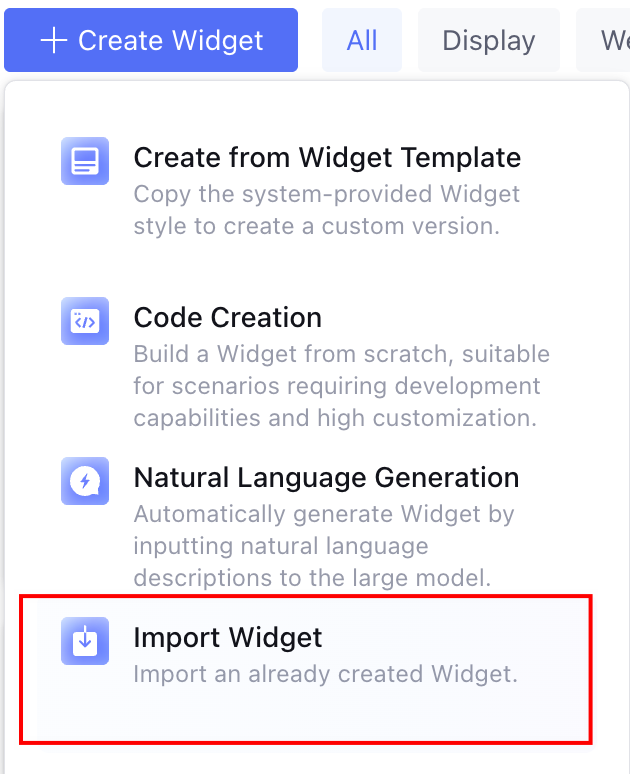Image resolution: width=630 pixels, height=774 pixels.
Task: Click "Import an already created Widget" description
Action: pyautogui.click(x=326, y=674)
